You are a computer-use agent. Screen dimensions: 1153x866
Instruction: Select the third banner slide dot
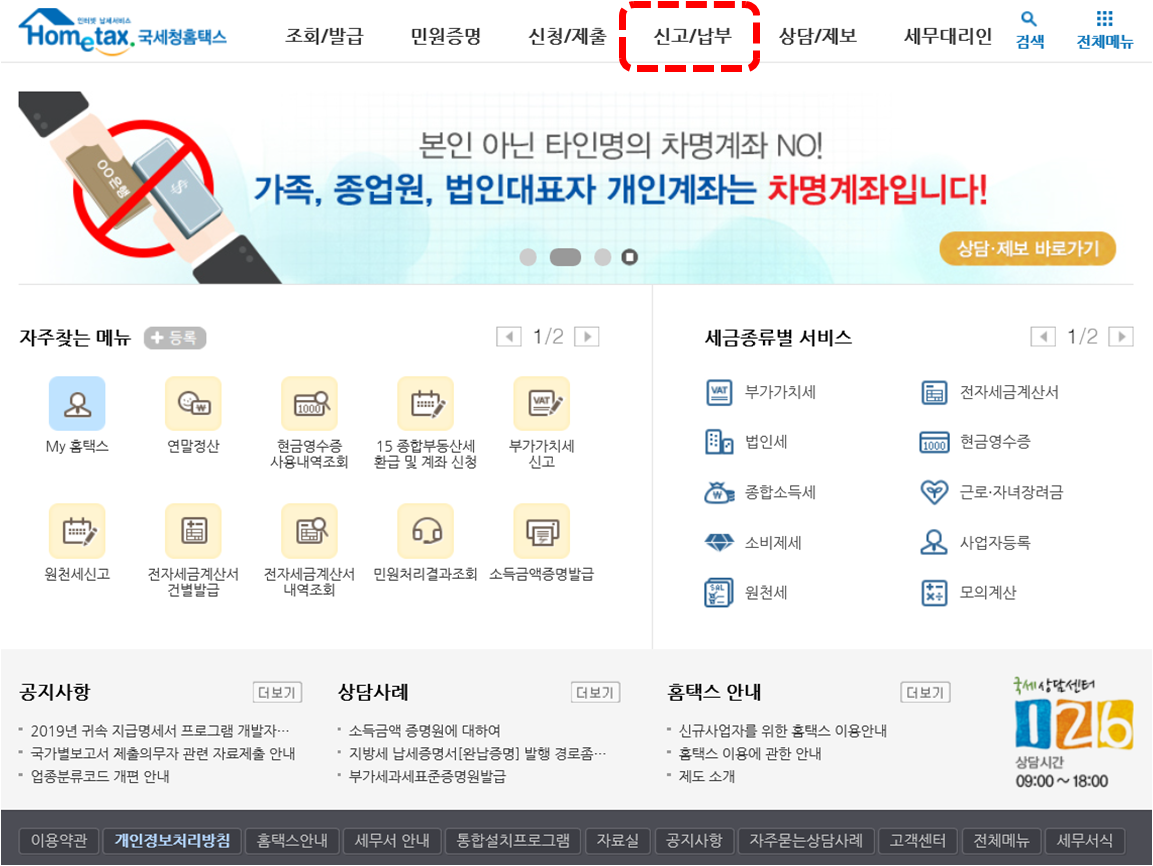coord(603,257)
